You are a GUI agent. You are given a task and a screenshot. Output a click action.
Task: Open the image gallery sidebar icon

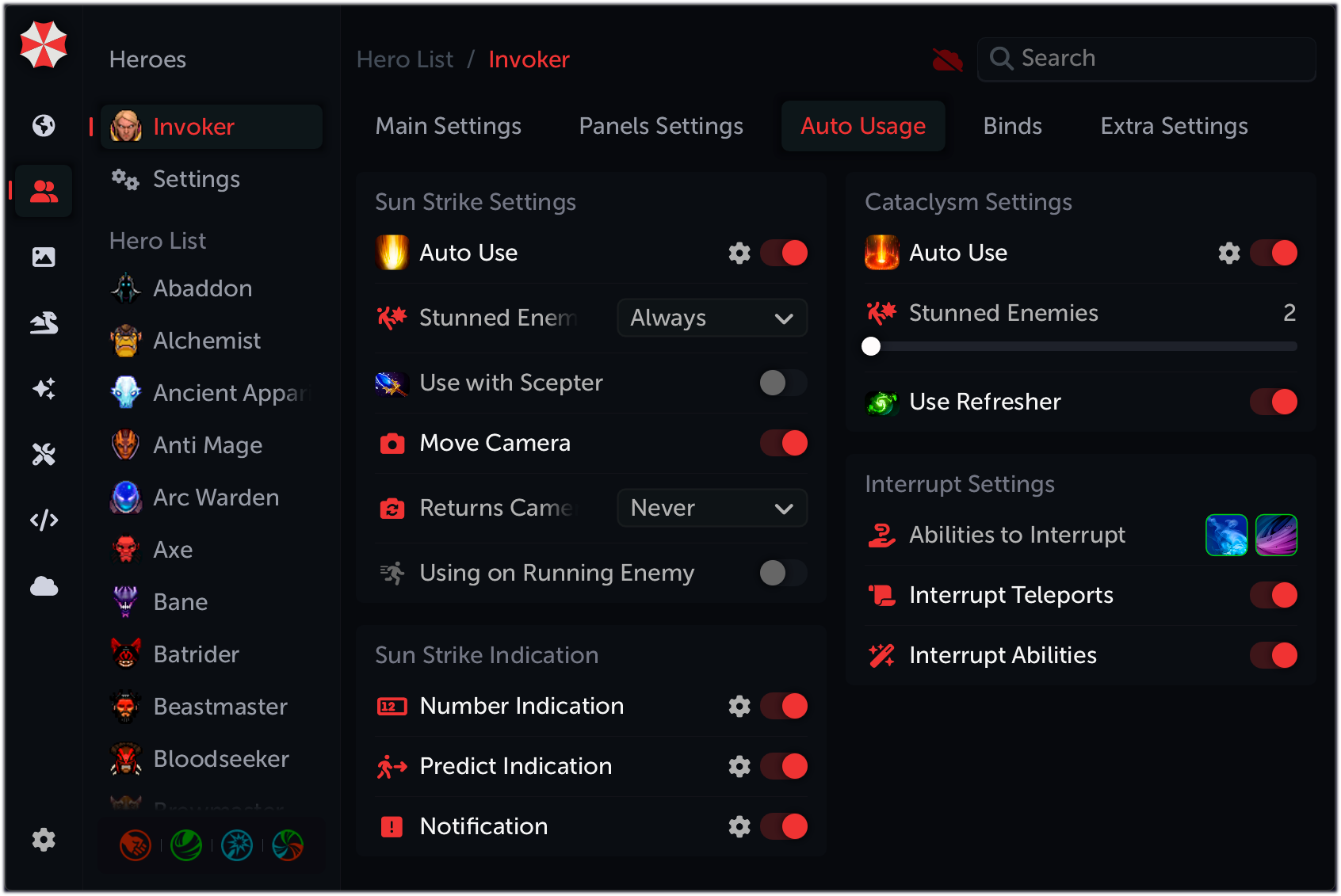pyautogui.click(x=44, y=257)
